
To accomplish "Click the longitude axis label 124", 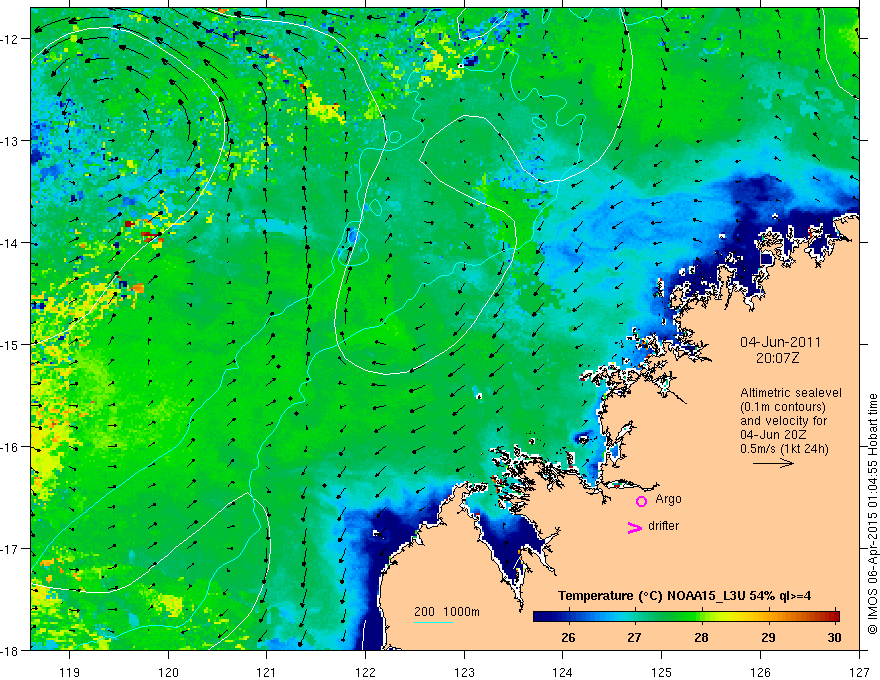I will tap(563, 672).
